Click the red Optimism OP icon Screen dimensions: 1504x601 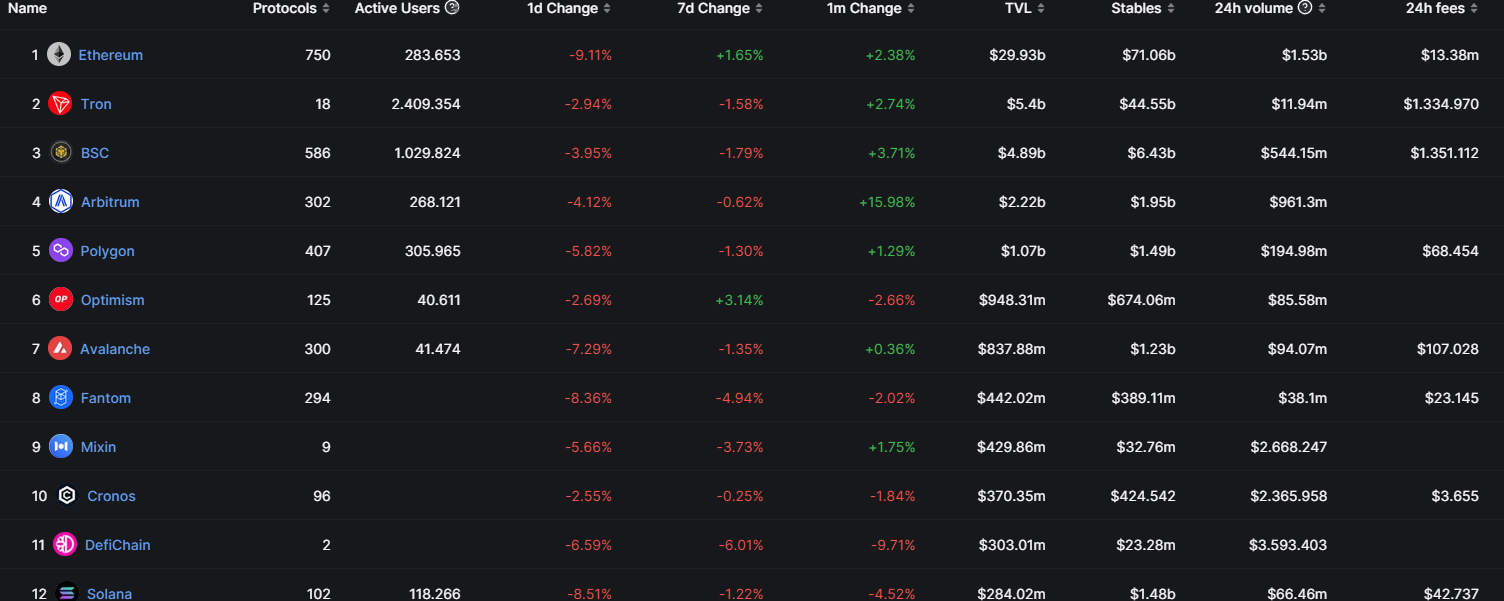pos(60,300)
